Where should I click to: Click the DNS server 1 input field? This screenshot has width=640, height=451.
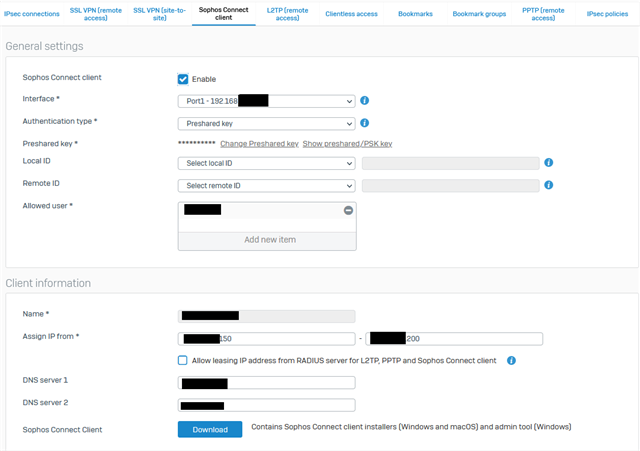coord(267,383)
